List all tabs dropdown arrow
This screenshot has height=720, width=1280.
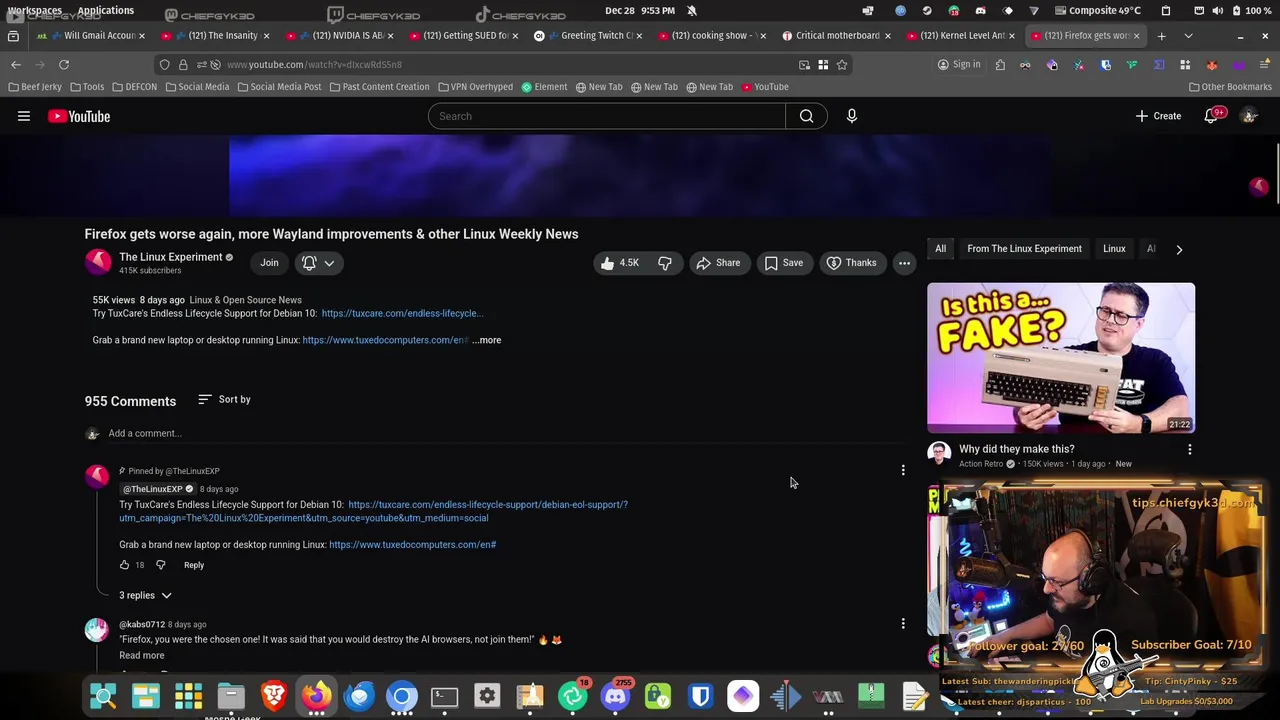(x=1188, y=36)
